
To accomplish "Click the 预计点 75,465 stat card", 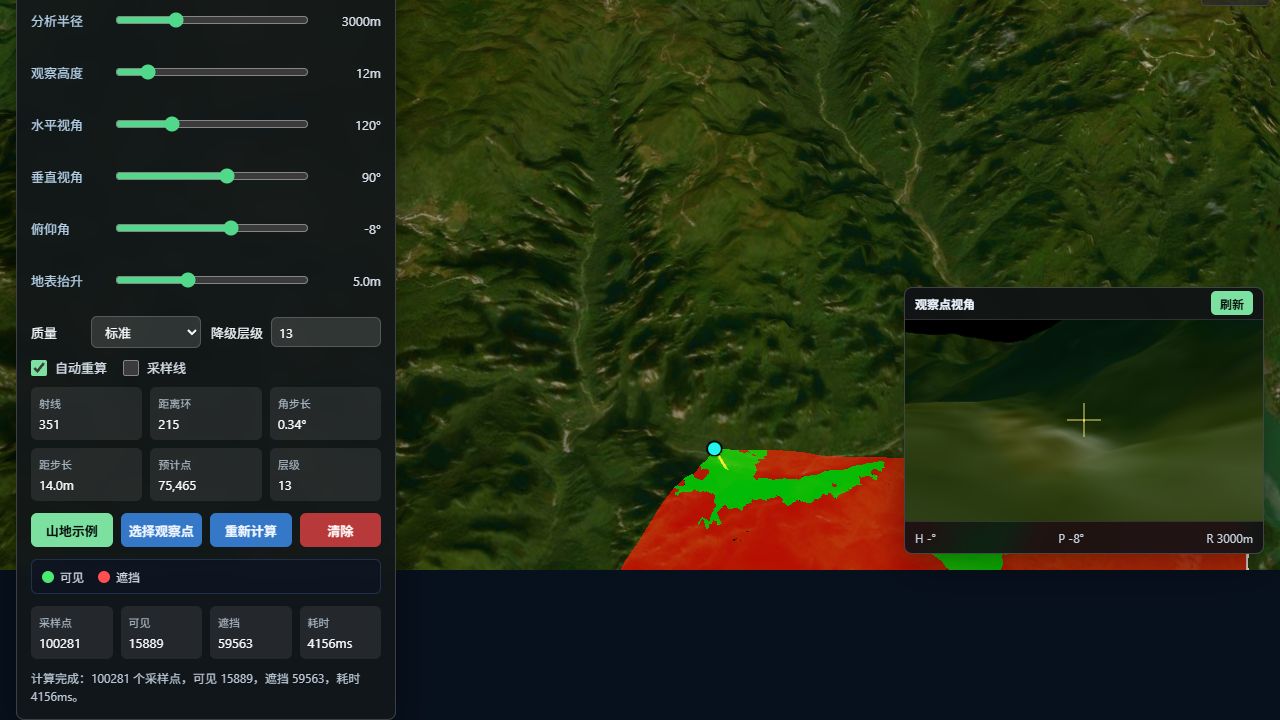I will coord(206,474).
